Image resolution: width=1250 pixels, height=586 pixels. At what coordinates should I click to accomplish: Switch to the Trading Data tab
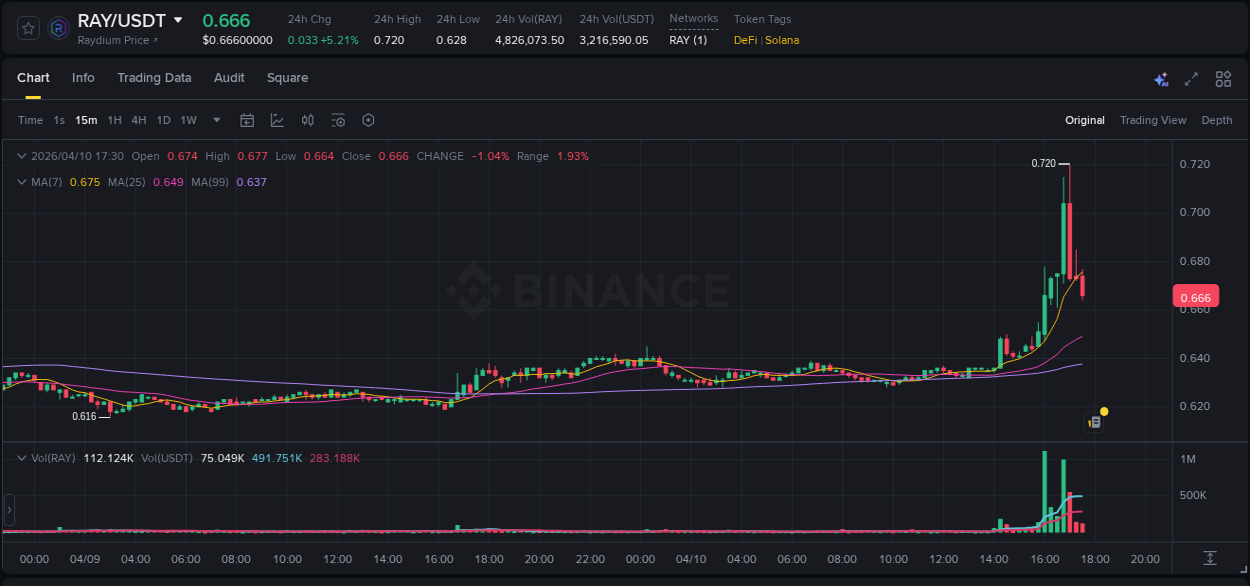tap(154, 78)
